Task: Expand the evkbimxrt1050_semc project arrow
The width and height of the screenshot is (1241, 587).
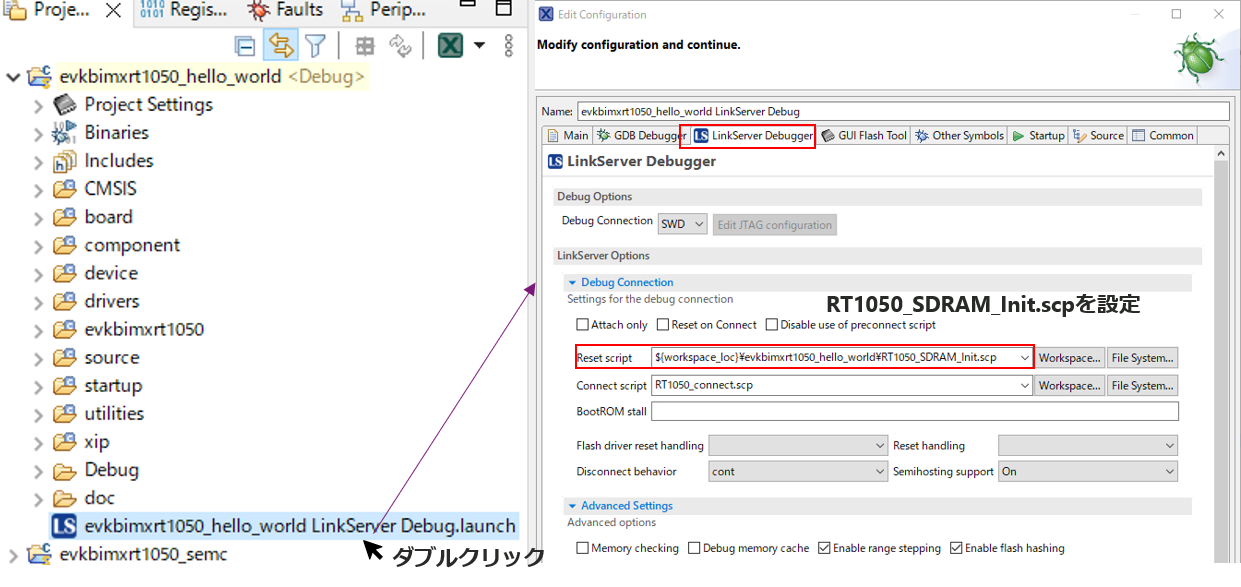Action: click(x=12, y=554)
